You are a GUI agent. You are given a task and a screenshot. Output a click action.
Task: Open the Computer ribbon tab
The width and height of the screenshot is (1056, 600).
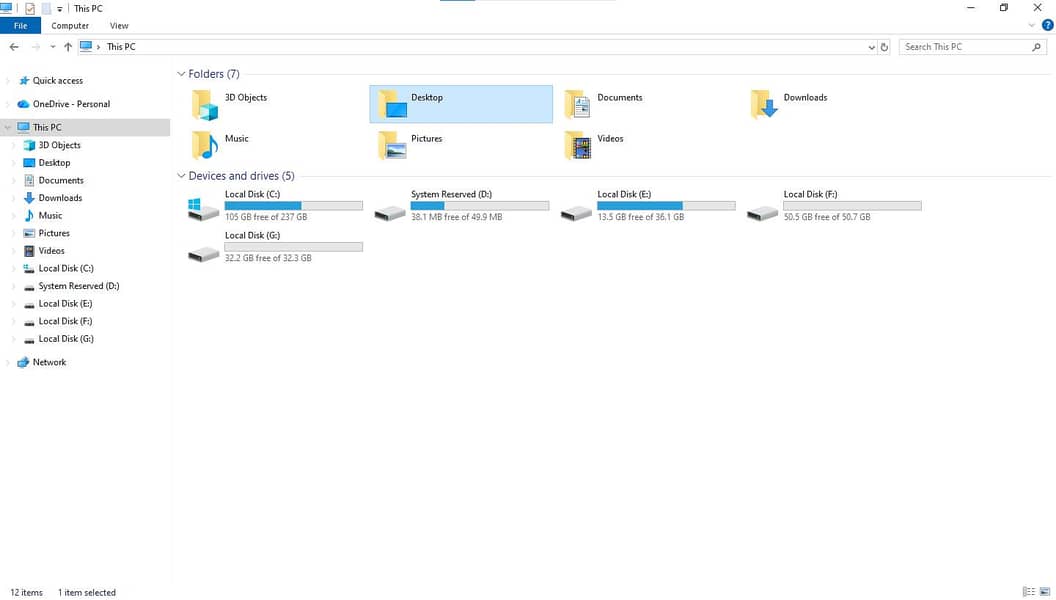coord(70,26)
